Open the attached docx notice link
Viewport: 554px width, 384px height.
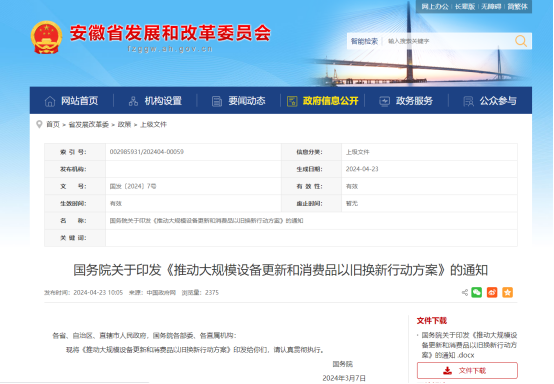[x=469, y=345]
